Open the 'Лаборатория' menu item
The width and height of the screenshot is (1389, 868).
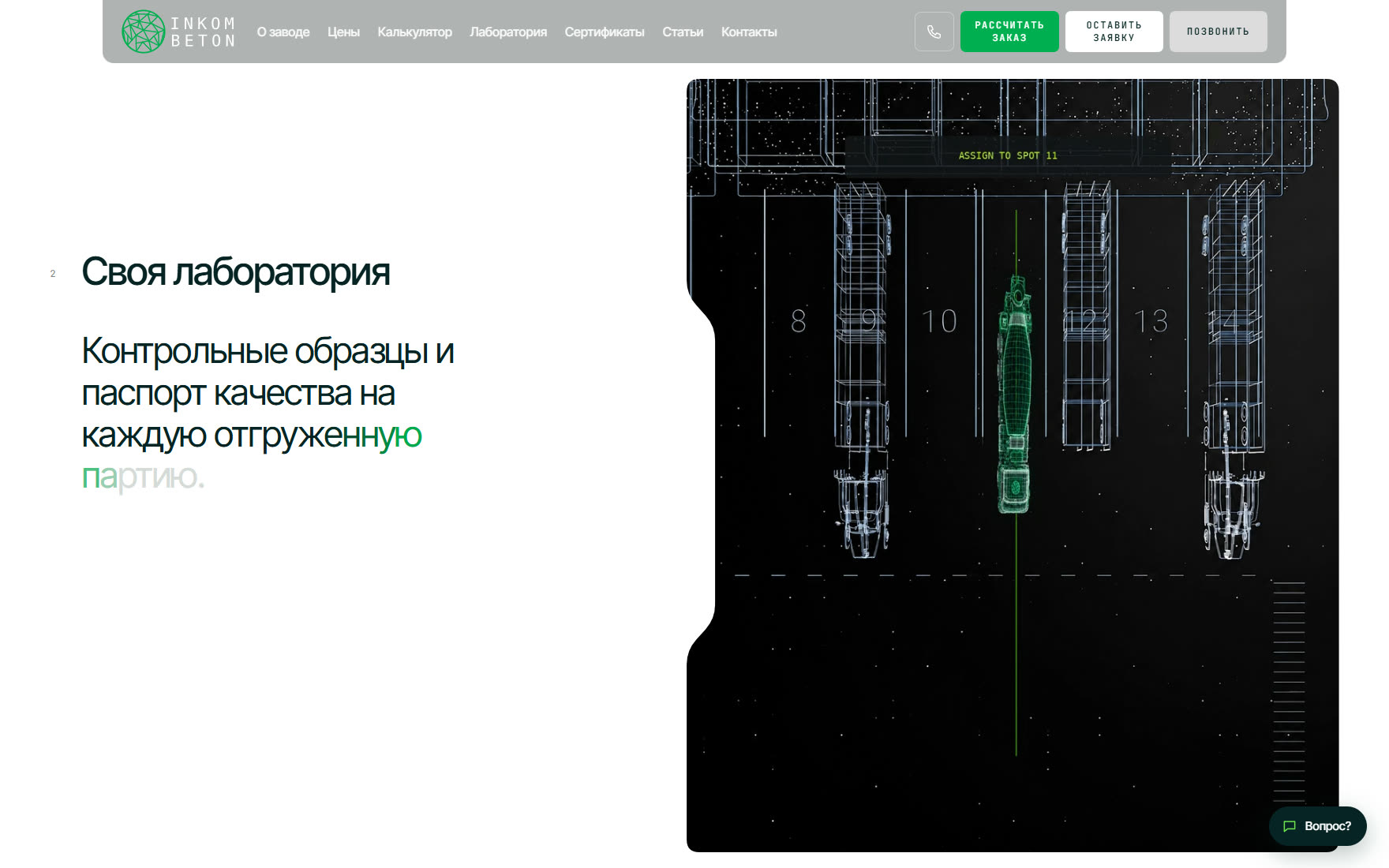pyautogui.click(x=508, y=32)
